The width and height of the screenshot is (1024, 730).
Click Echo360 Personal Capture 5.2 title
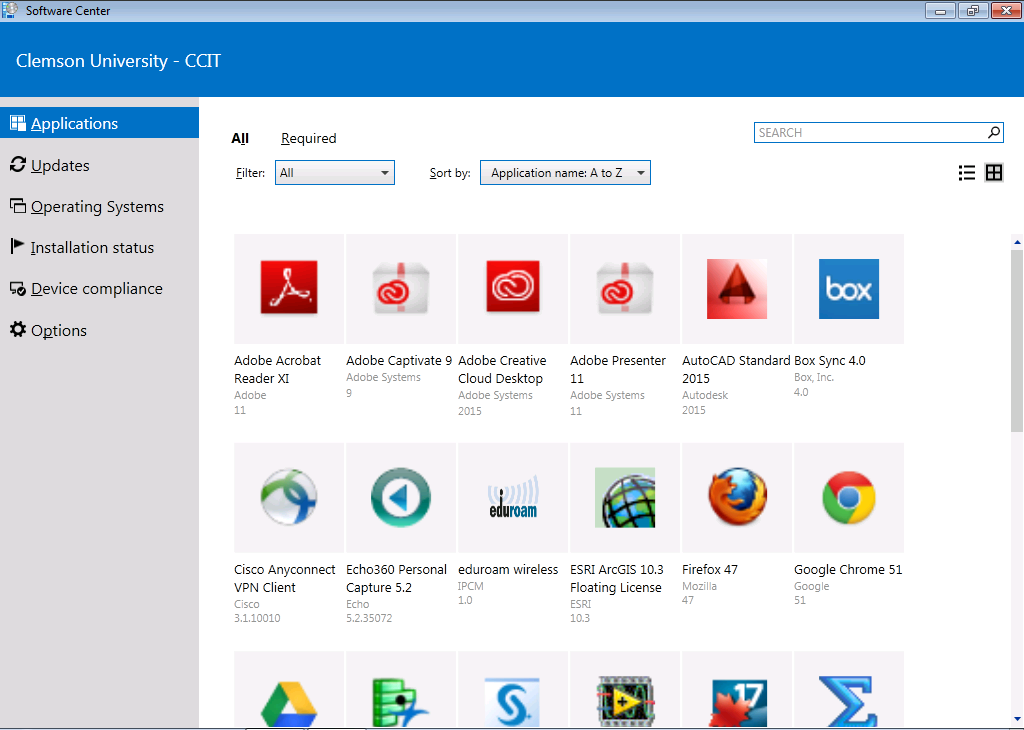pyautogui.click(x=396, y=579)
